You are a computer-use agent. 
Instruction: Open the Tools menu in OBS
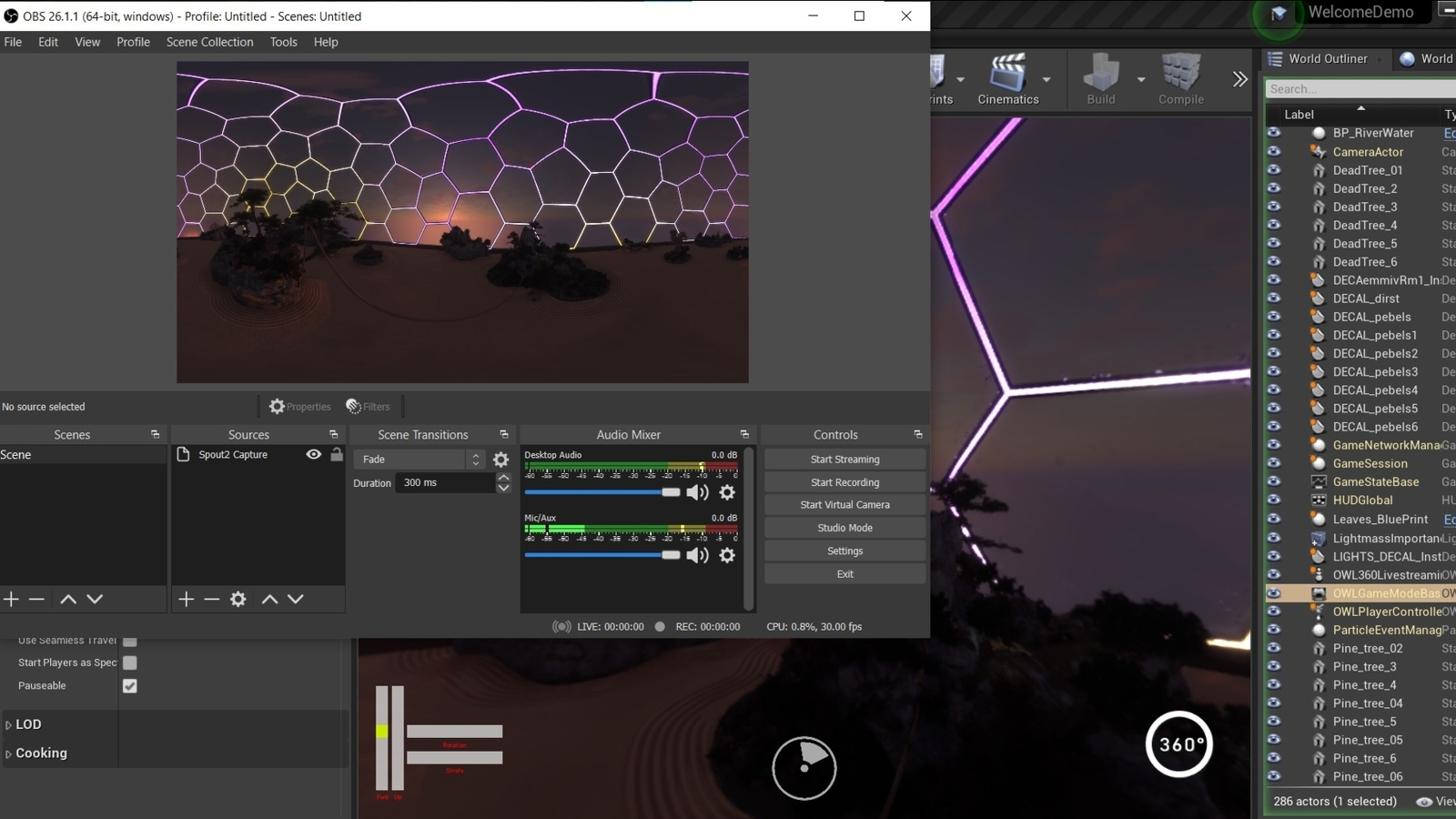(283, 42)
